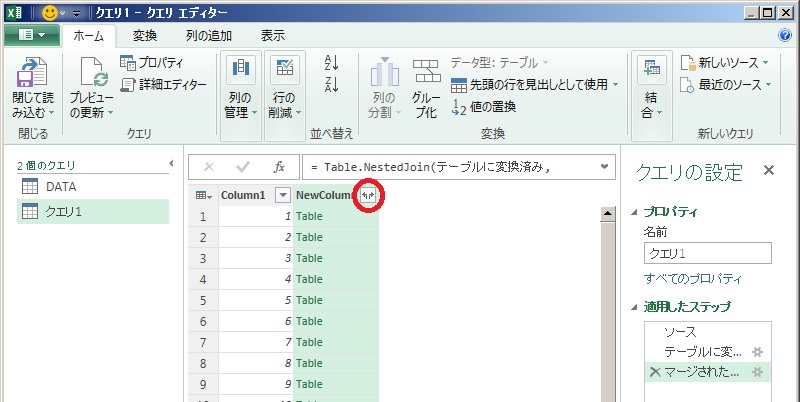Screen dimensions: 800x402
Task: Select the クエリ1 query
Action: [x=93, y=212]
